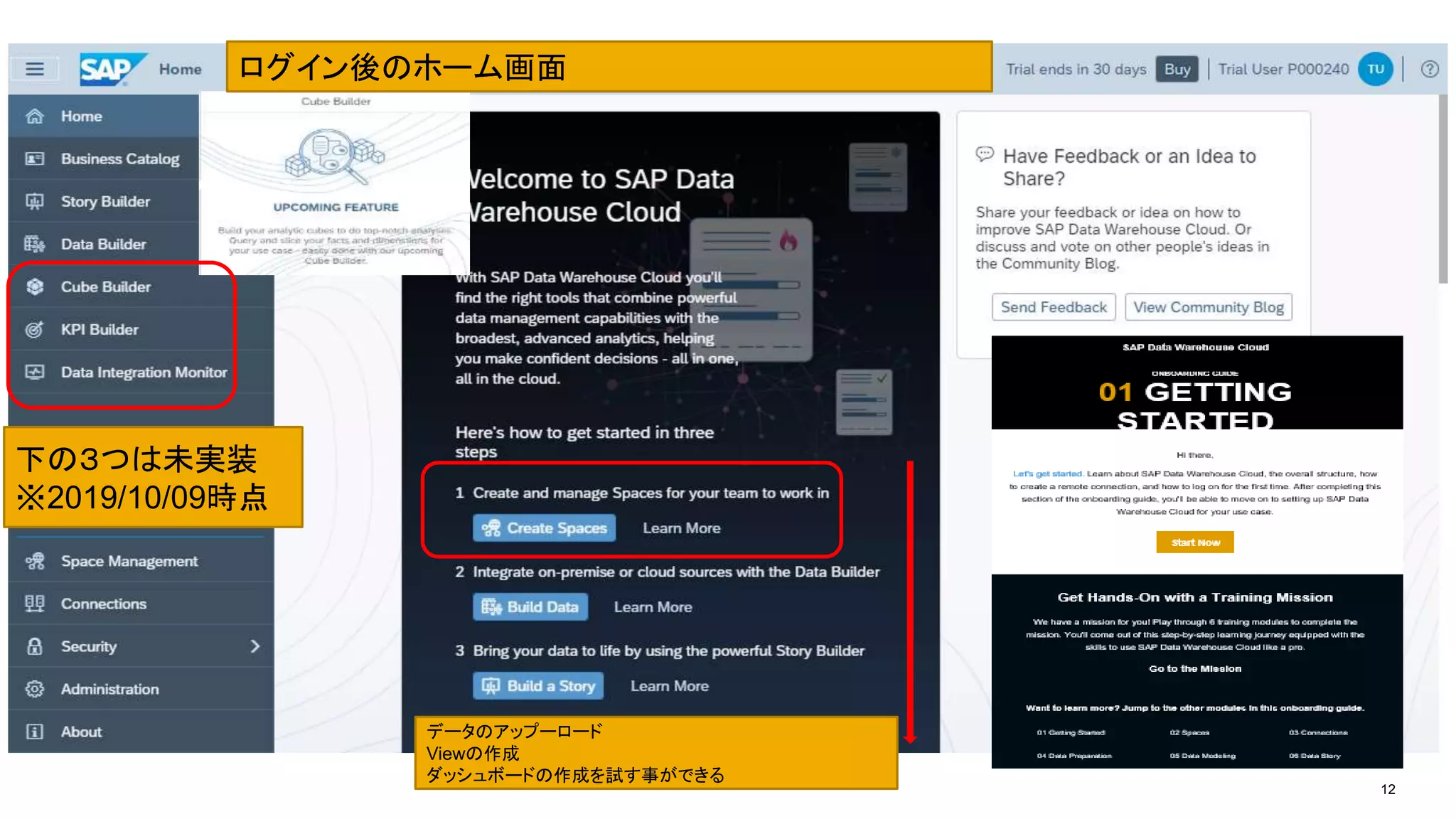Click the Story Builder icon
This screenshot has width=1456, height=819.
pyautogui.click(x=34, y=201)
